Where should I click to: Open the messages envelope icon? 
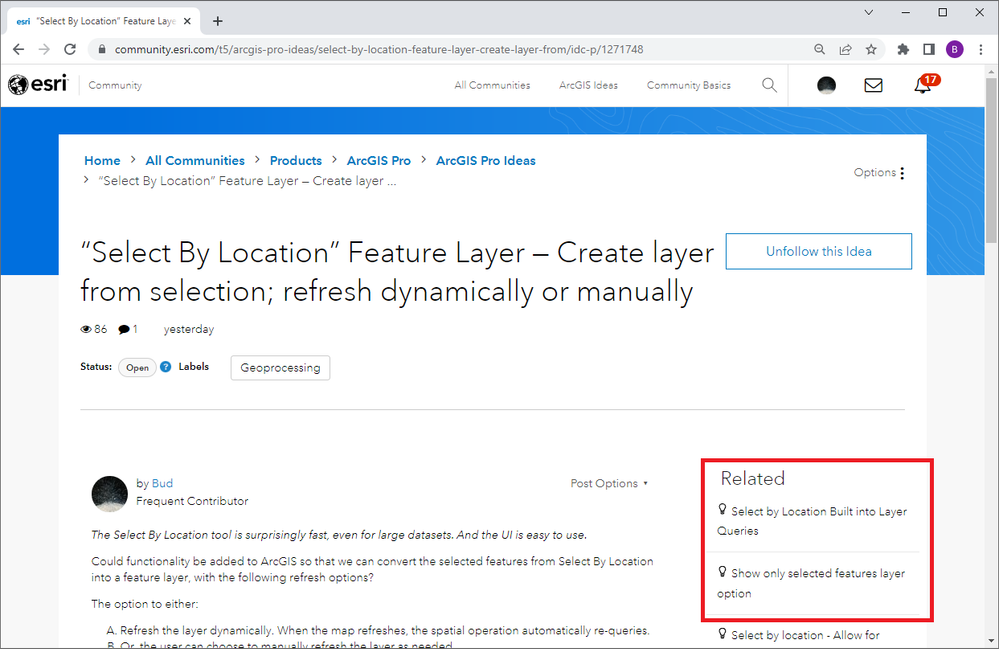(873, 85)
